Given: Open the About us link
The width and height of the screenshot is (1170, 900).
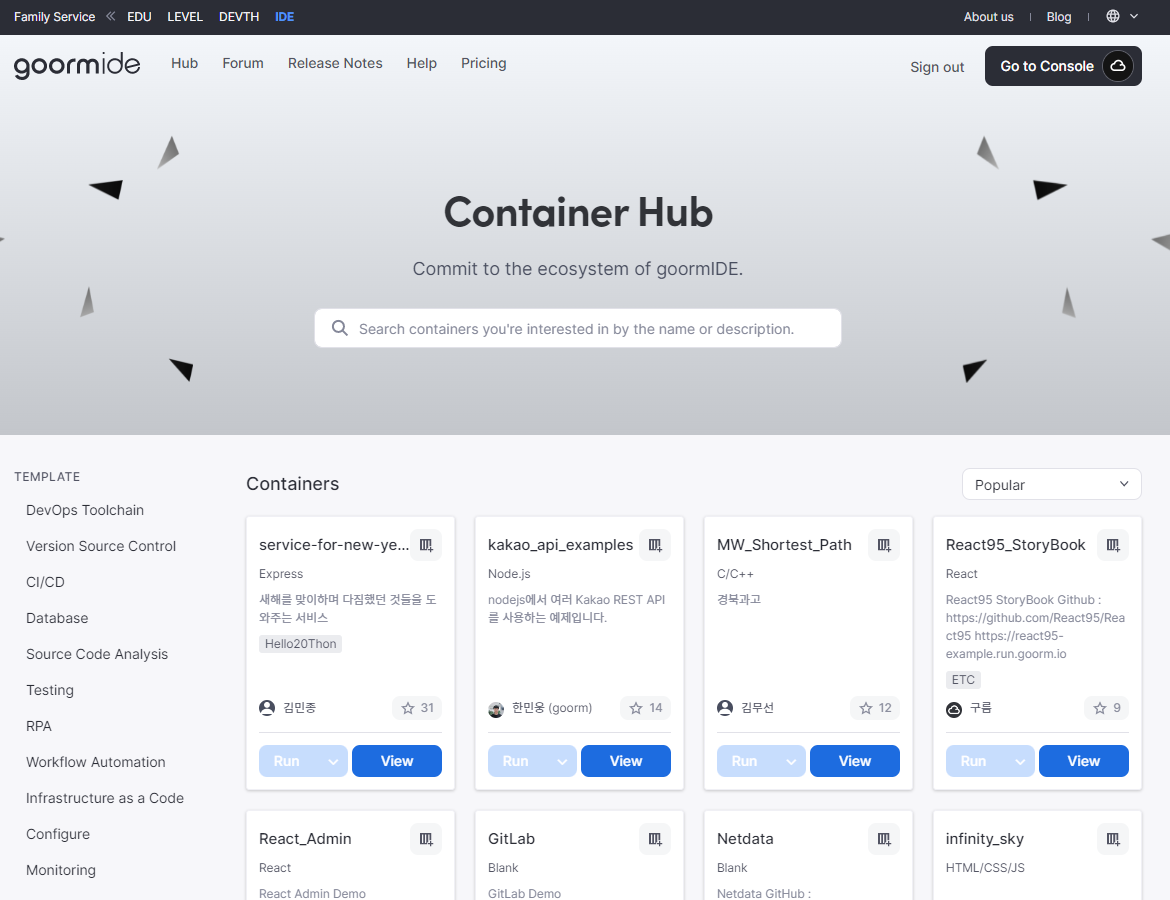Looking at the screenshot, I should (x=988, y=16).
